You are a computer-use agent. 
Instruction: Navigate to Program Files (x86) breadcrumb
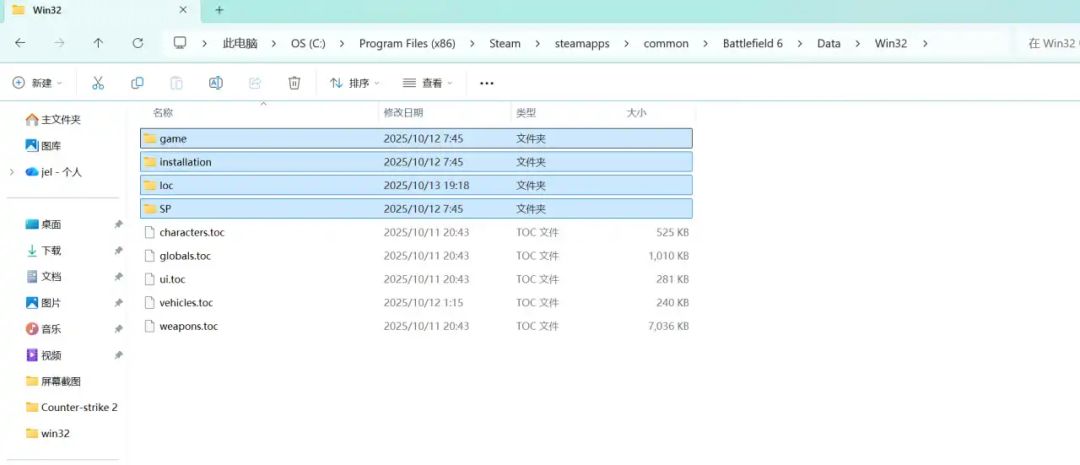(407, 43)
